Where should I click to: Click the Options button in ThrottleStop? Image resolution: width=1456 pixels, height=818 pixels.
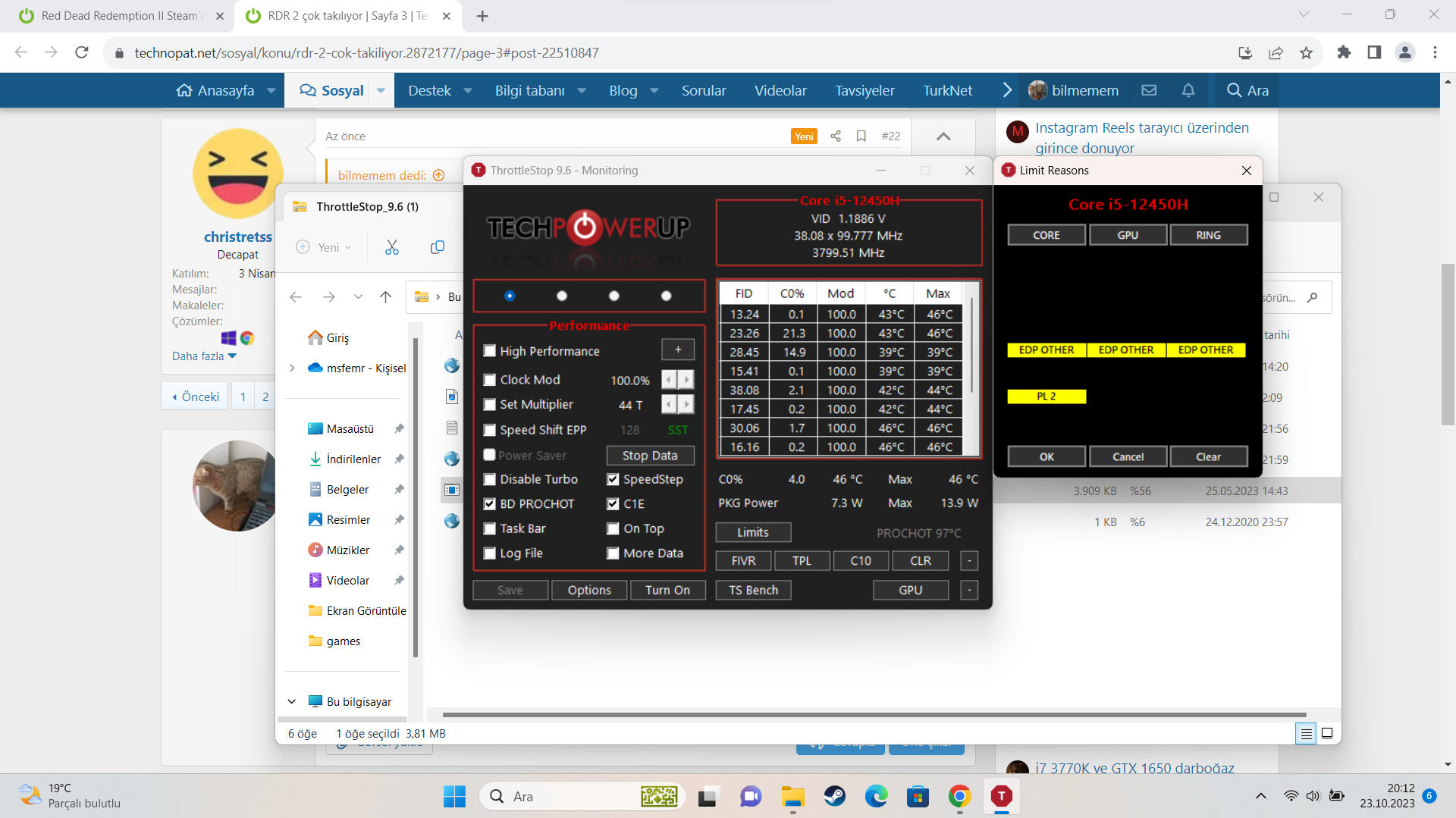tap(589, 590)
